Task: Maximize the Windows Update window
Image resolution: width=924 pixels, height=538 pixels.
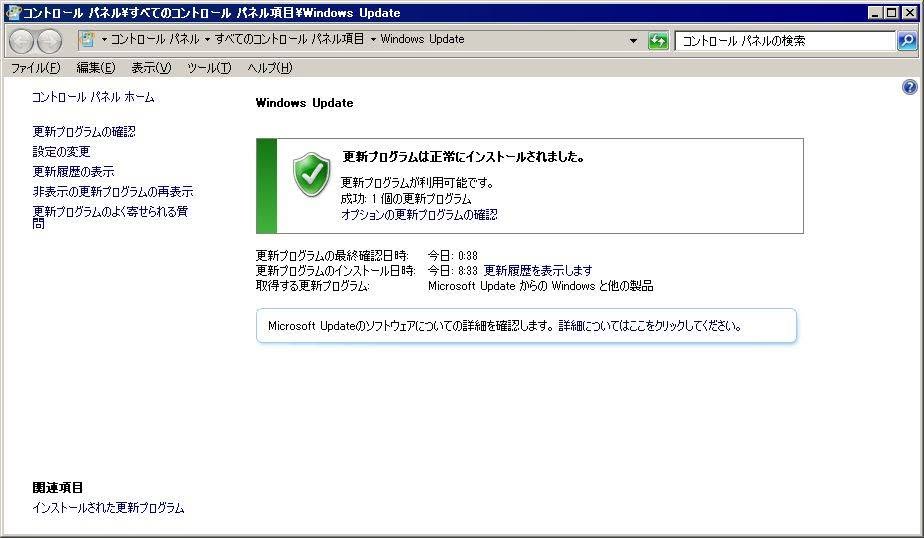Action: [x=892, y=12]
